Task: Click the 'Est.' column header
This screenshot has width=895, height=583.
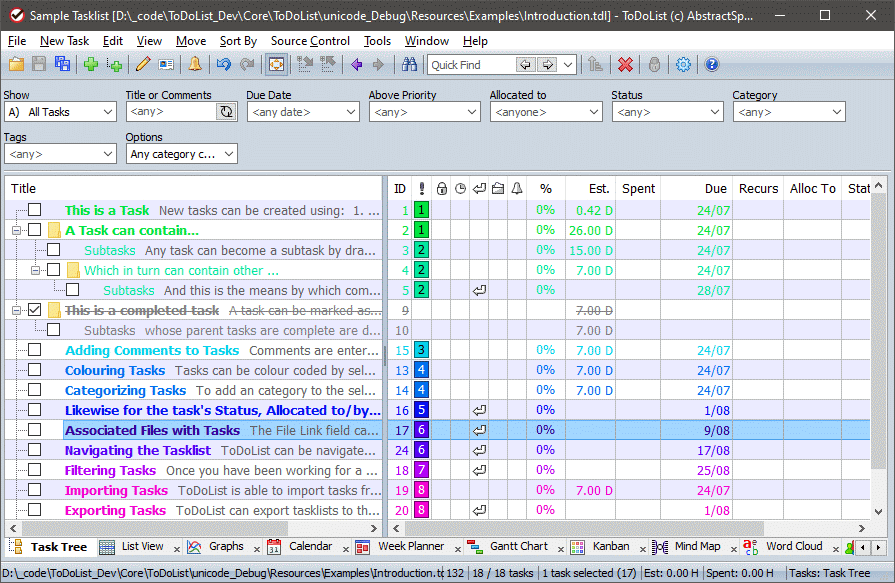Action: [x=598, y=188]
